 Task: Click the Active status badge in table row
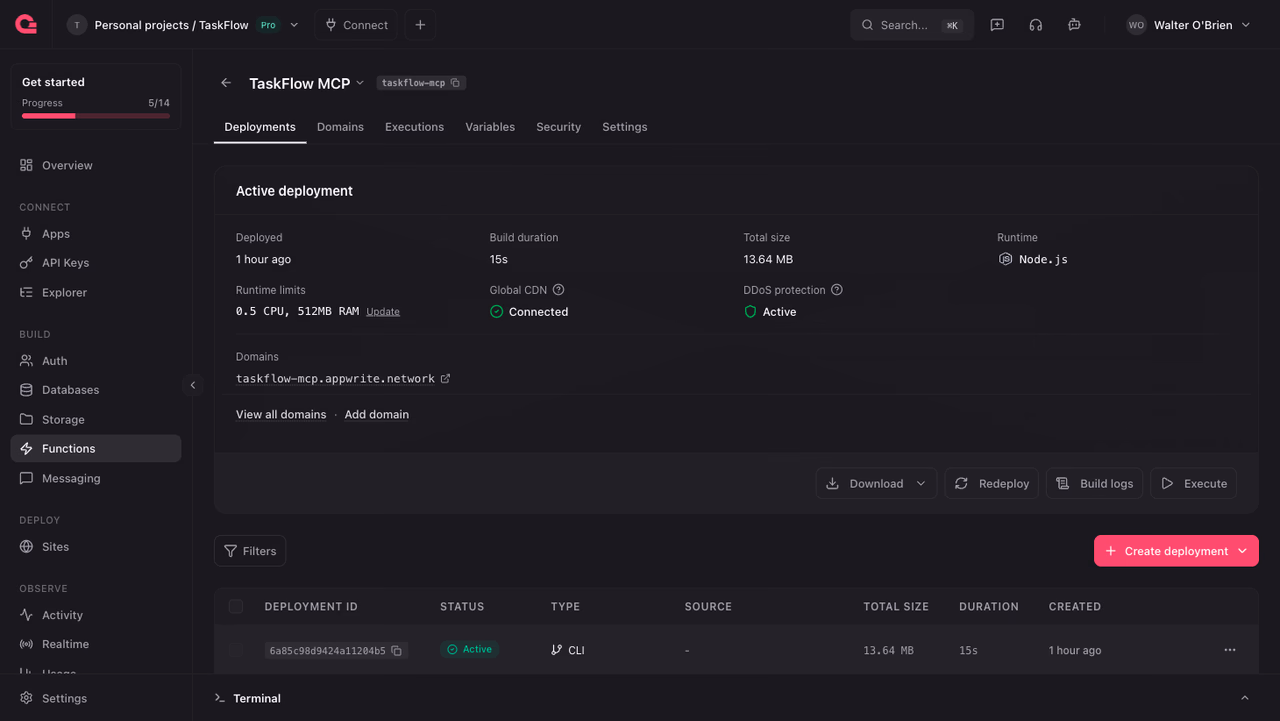[x=470, y=650]
